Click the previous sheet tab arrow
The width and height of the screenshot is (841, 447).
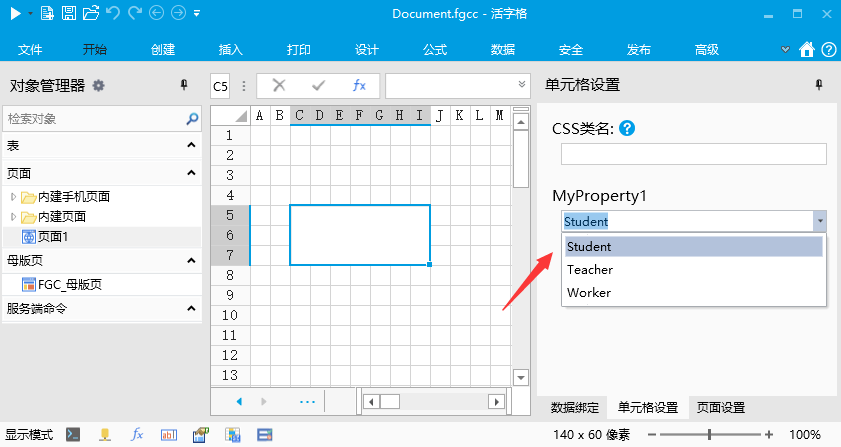[x=239, y=401]
